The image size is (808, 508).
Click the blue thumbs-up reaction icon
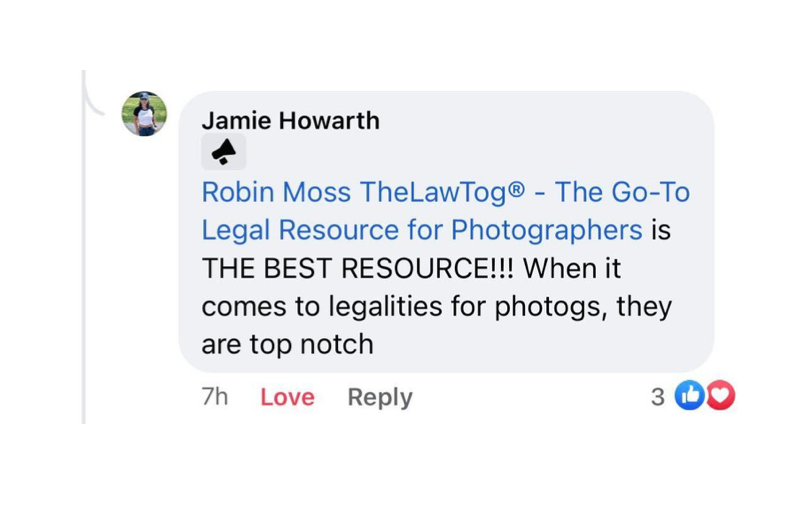click(x=689, y=396)
